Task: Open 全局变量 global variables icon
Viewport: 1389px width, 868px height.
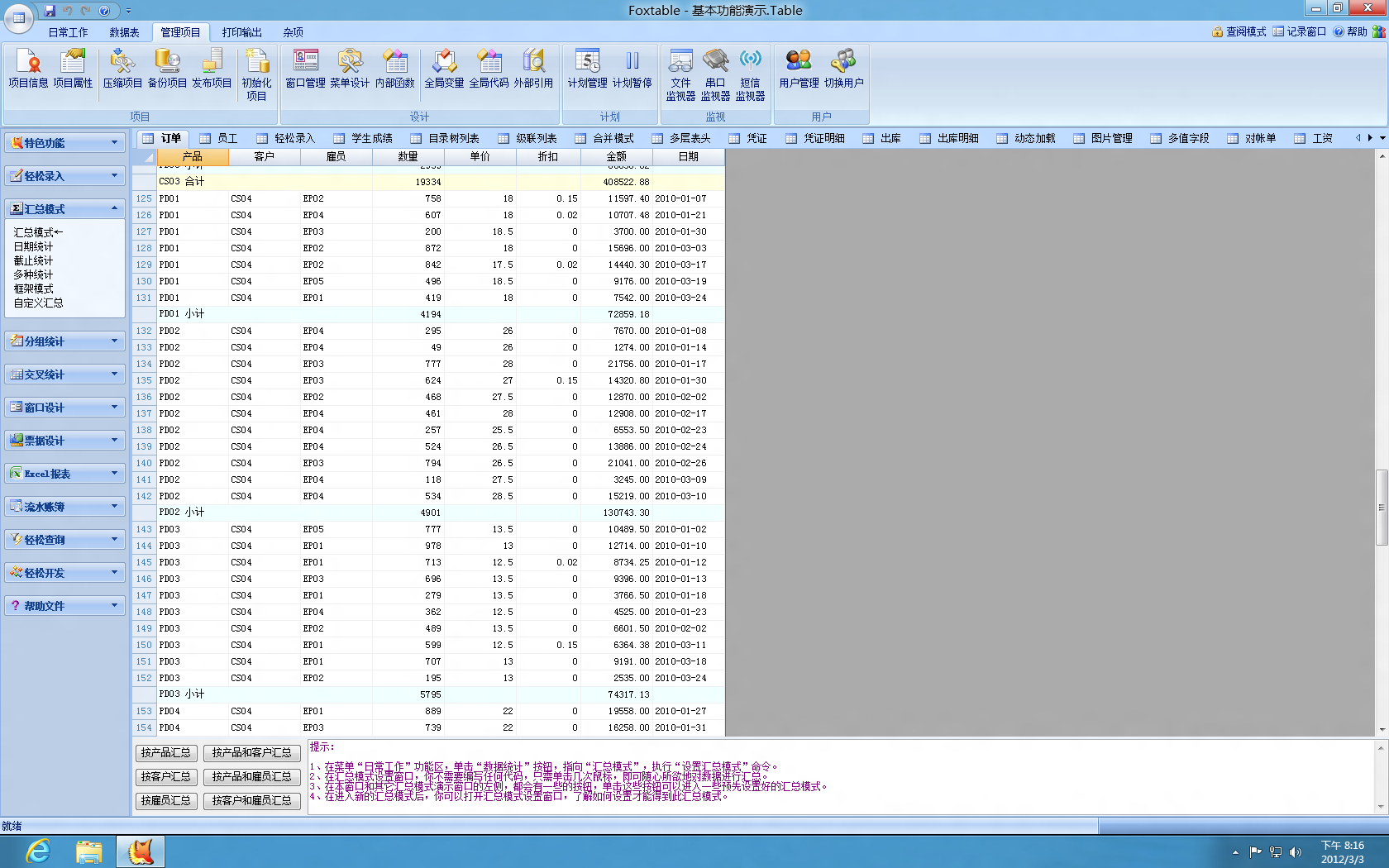Action: pyautogui.click(x=444, y=68)
